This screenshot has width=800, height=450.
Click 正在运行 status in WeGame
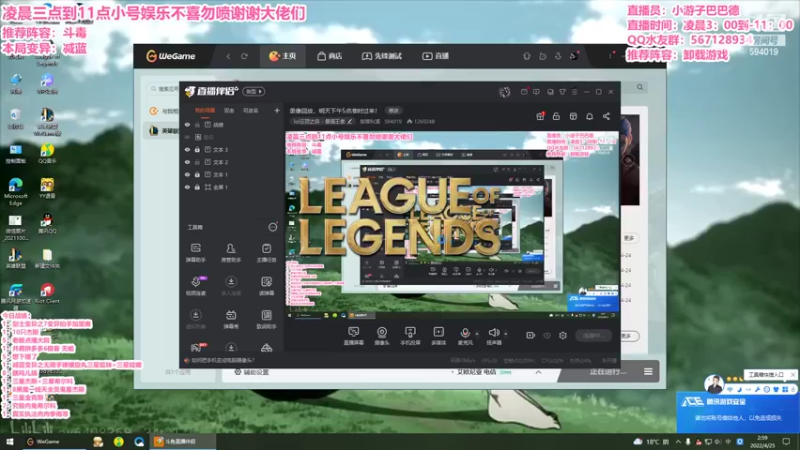click(x=608, y=371)
